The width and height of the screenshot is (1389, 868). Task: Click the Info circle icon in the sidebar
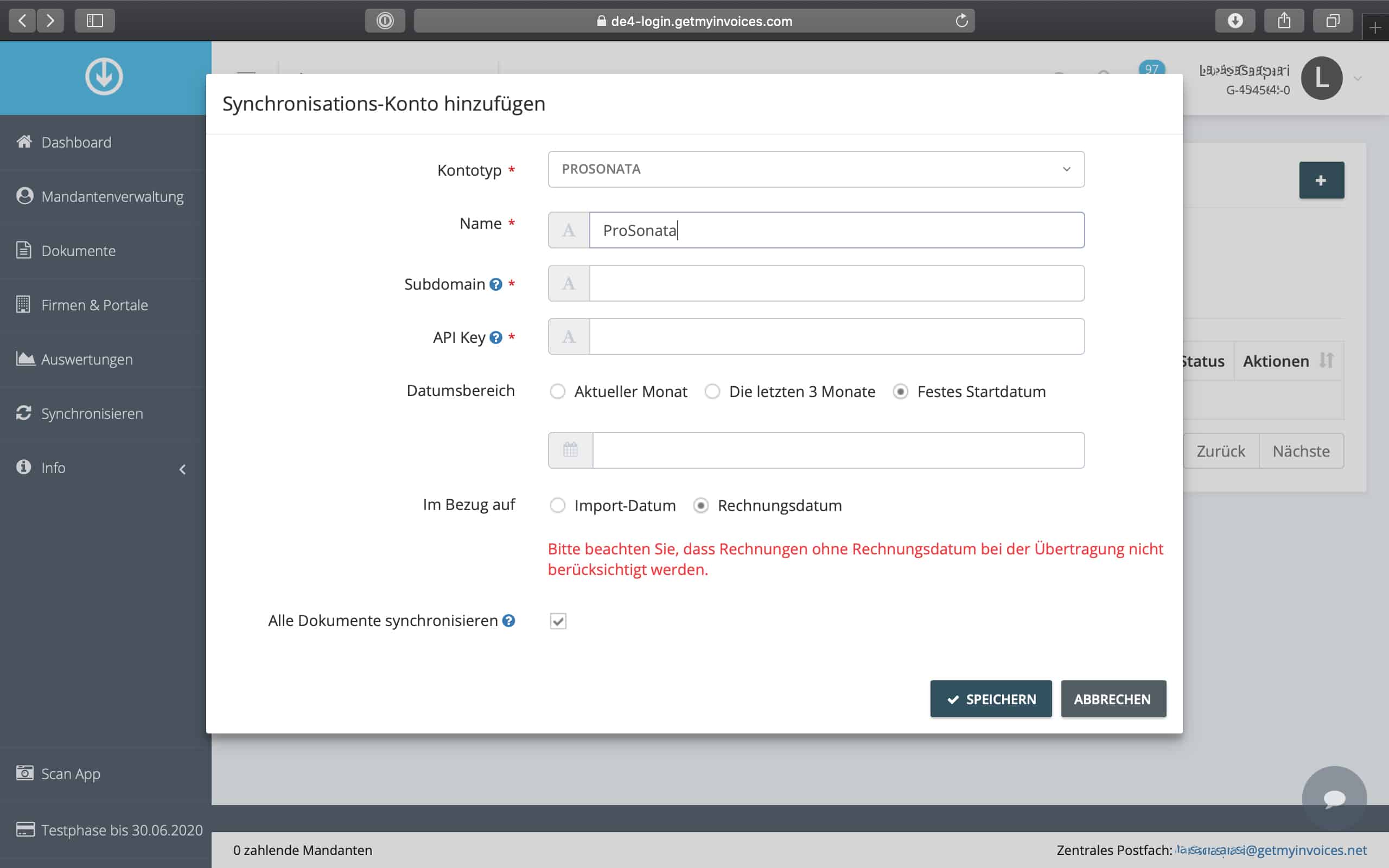tap(23, 466)
